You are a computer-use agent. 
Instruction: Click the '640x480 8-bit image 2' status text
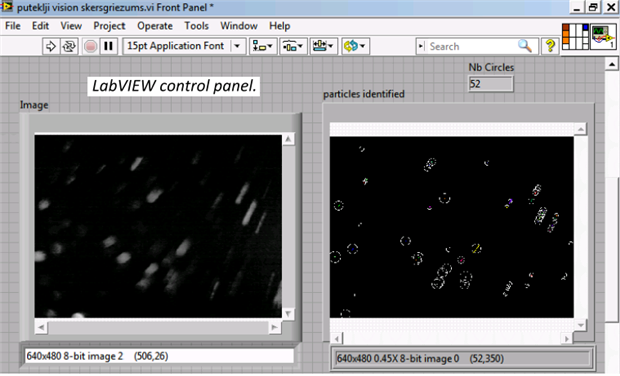pos(75,356)
